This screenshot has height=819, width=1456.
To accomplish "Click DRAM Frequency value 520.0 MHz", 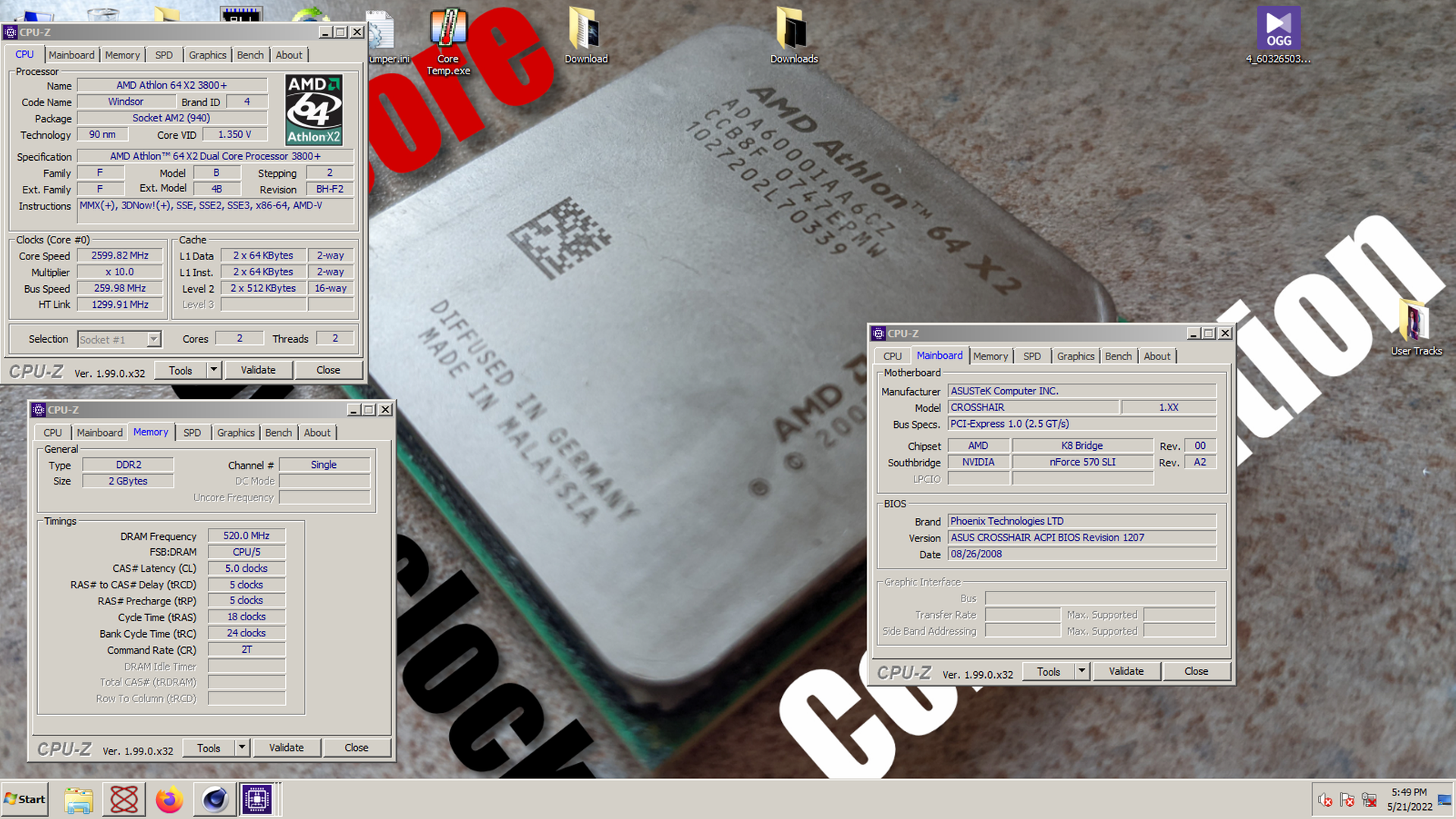I will click(246, 535).
